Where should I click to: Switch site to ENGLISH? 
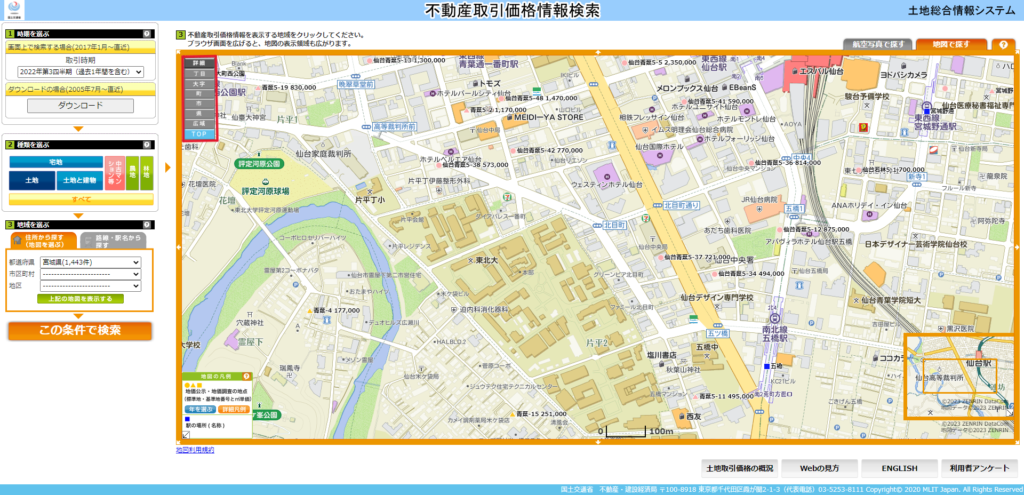899,468
